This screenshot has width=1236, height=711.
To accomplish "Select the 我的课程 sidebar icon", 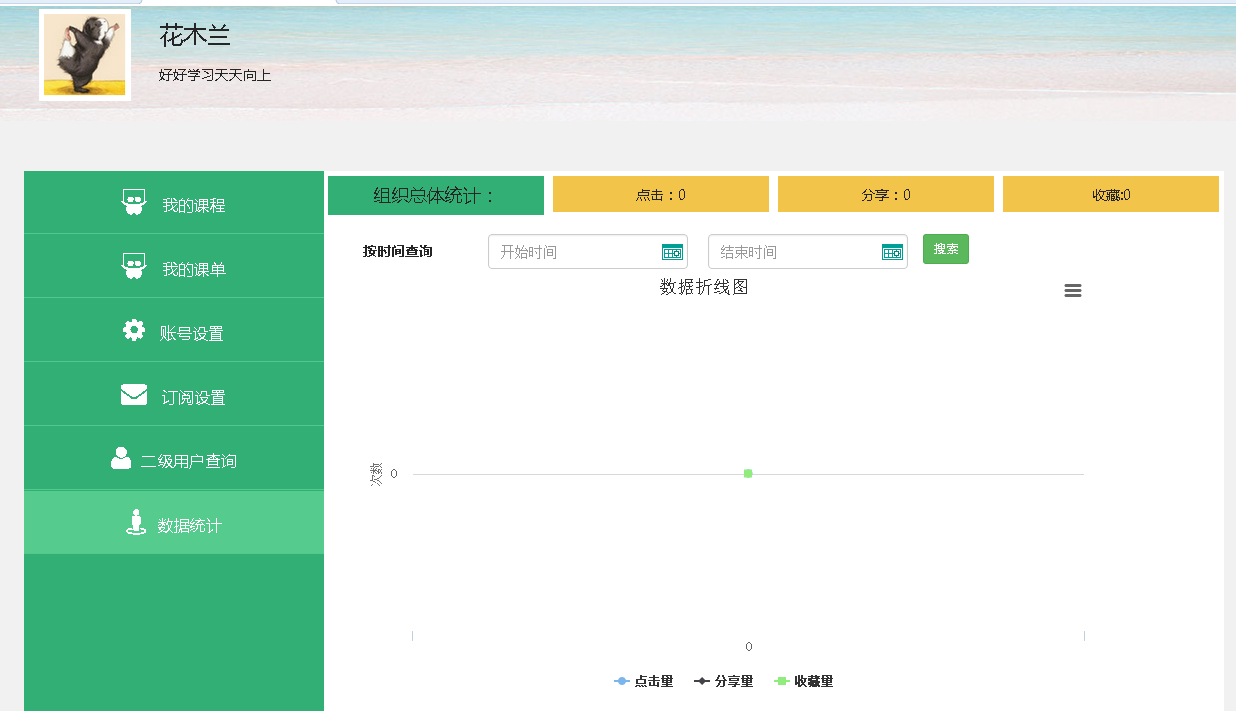I will click(x=135, y=201).
